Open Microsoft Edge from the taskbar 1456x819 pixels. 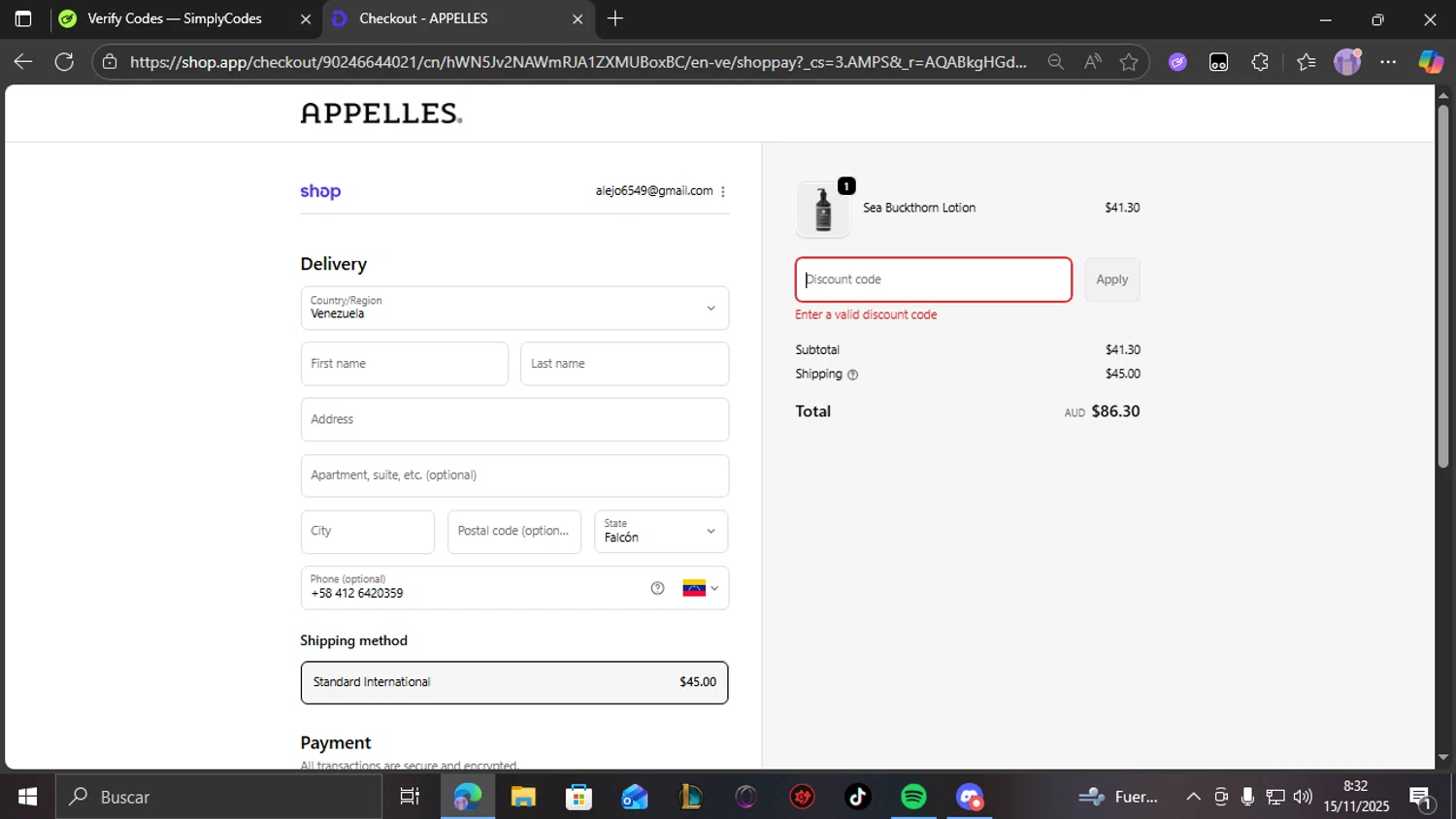[x=467, y=797]
